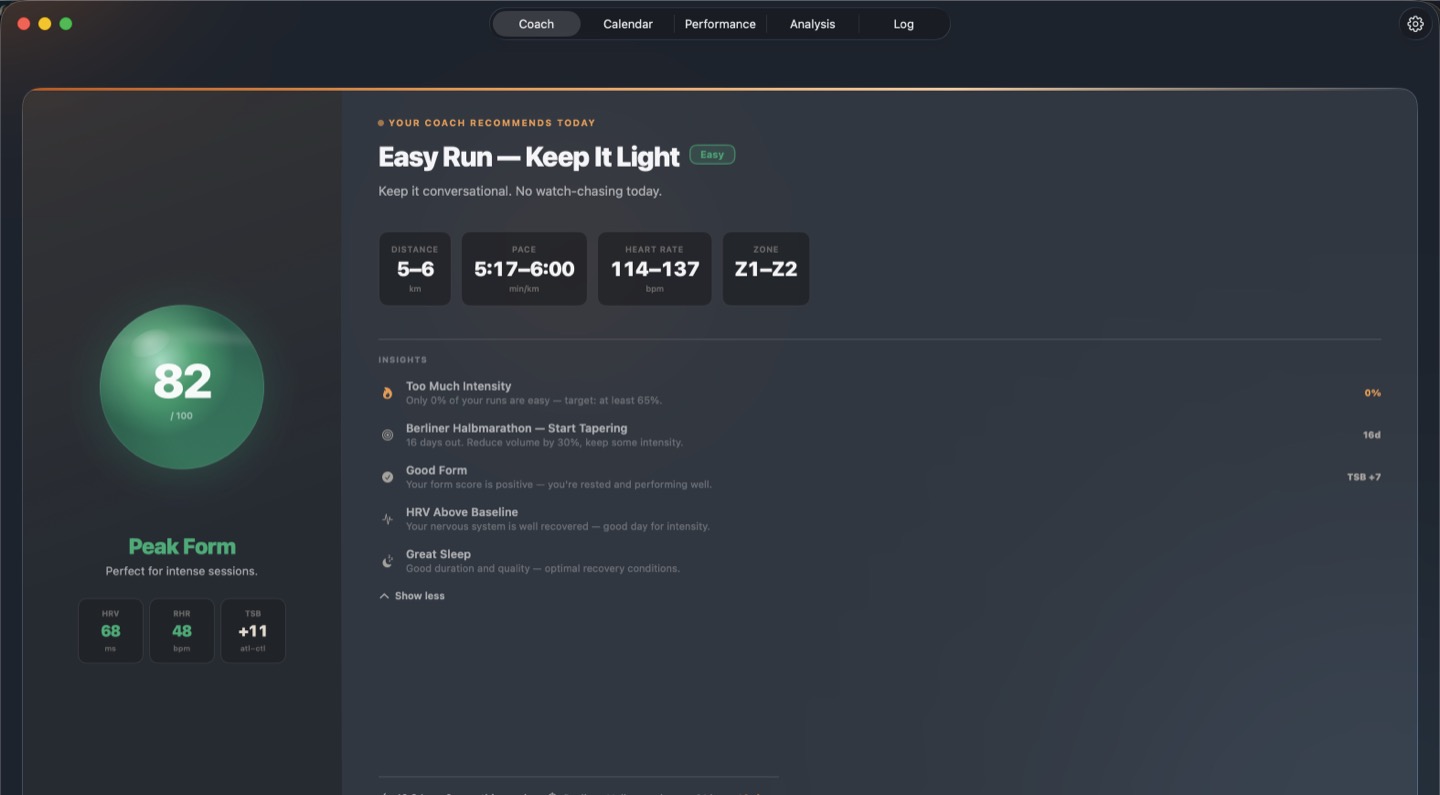Open the Log tab
1440x795 pixels.
click(x=903, y=23)
